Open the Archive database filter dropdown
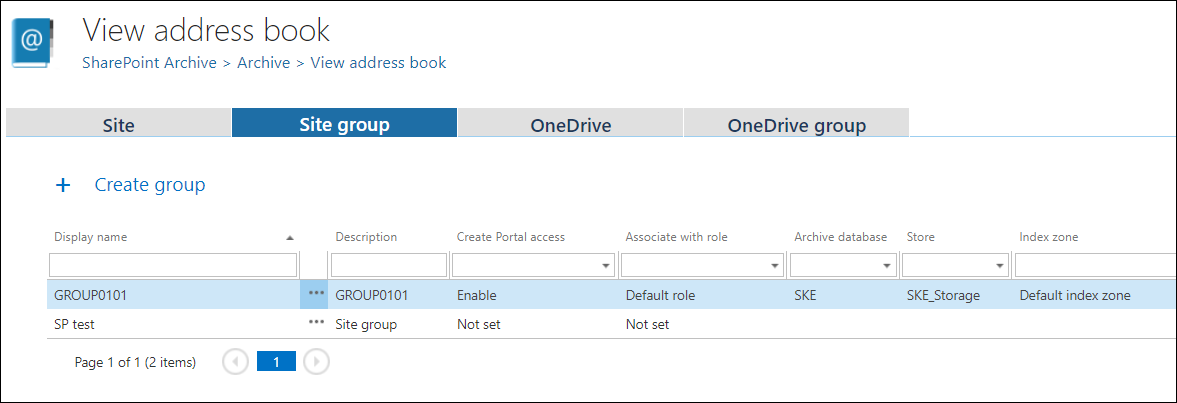 pos(887,266)
